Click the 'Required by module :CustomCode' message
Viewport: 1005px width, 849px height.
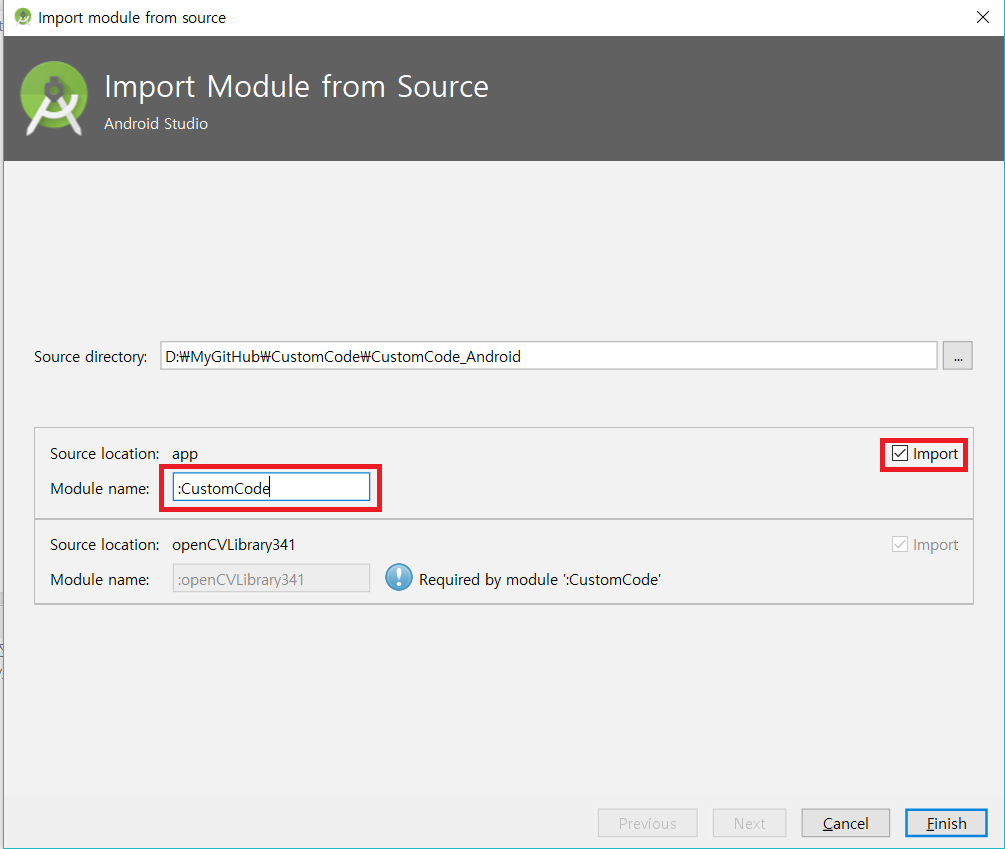point(540,580)
